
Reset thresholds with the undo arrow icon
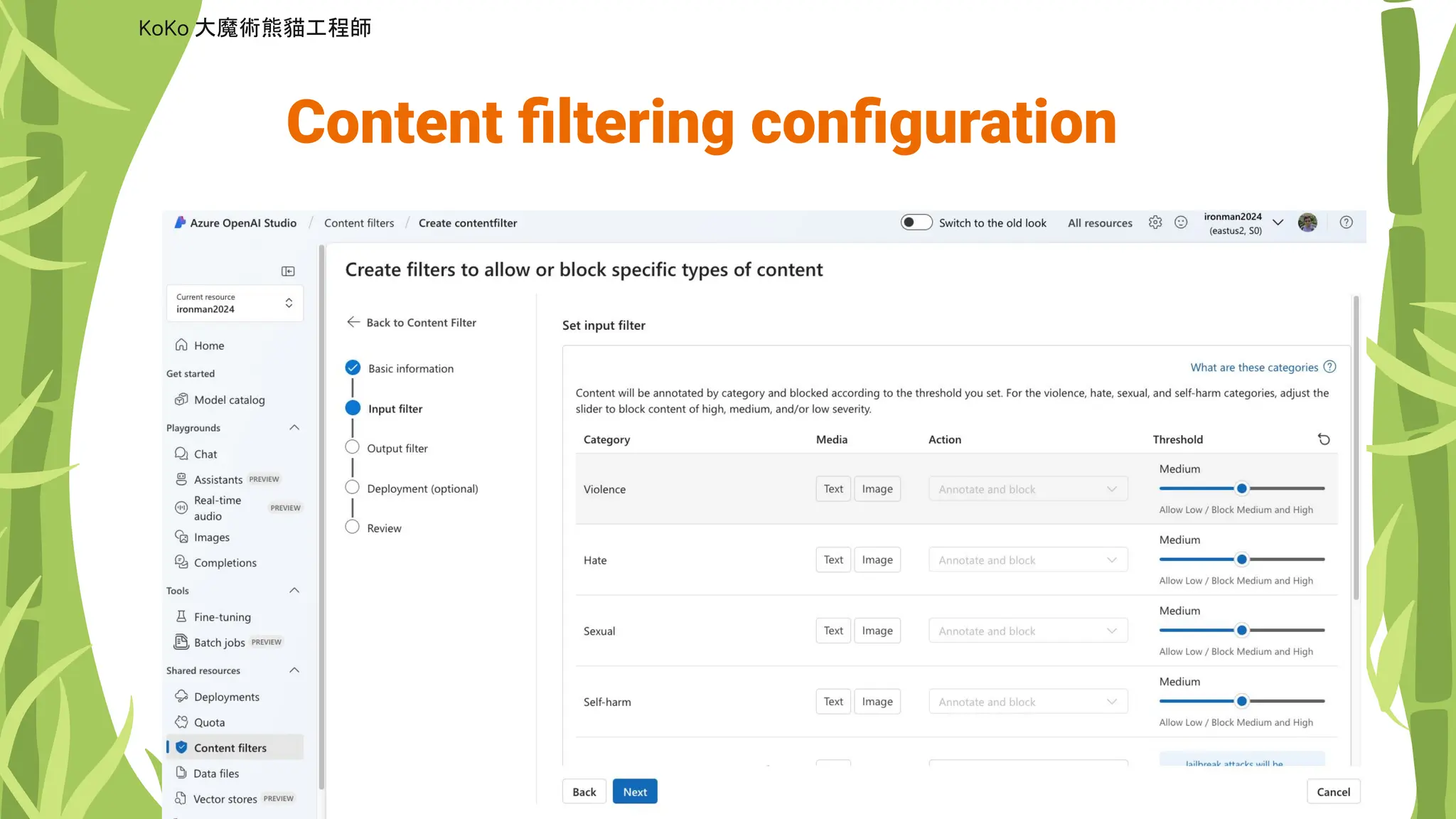pos(1324,439)
